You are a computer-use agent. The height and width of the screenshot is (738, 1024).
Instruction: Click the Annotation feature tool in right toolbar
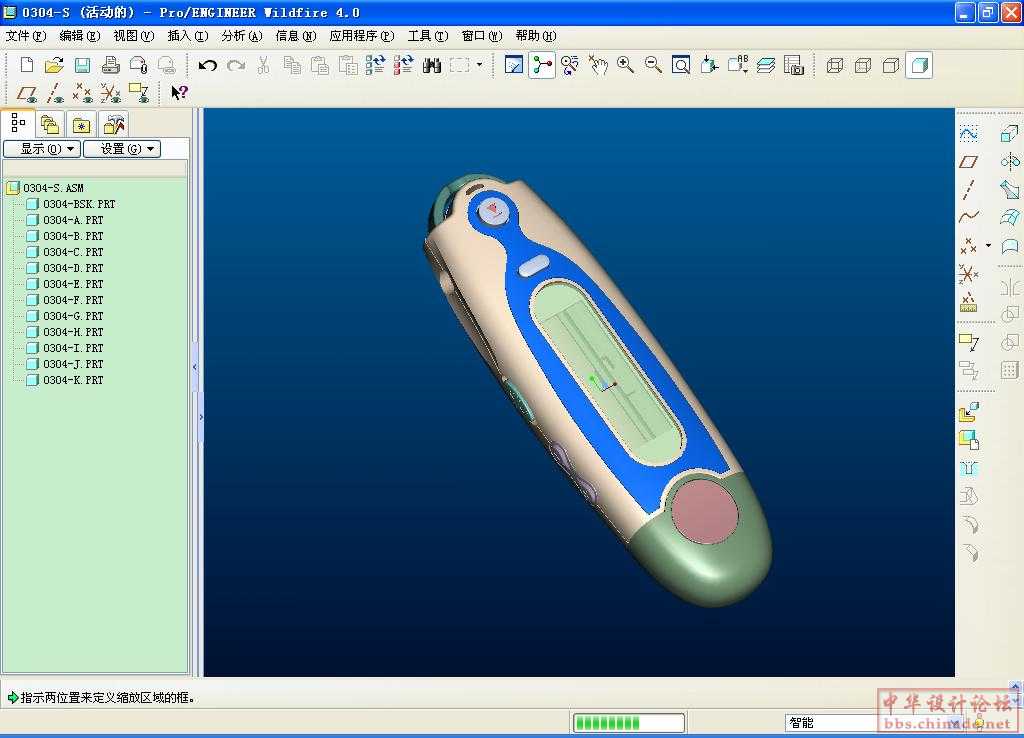click(x=968, y=341)
